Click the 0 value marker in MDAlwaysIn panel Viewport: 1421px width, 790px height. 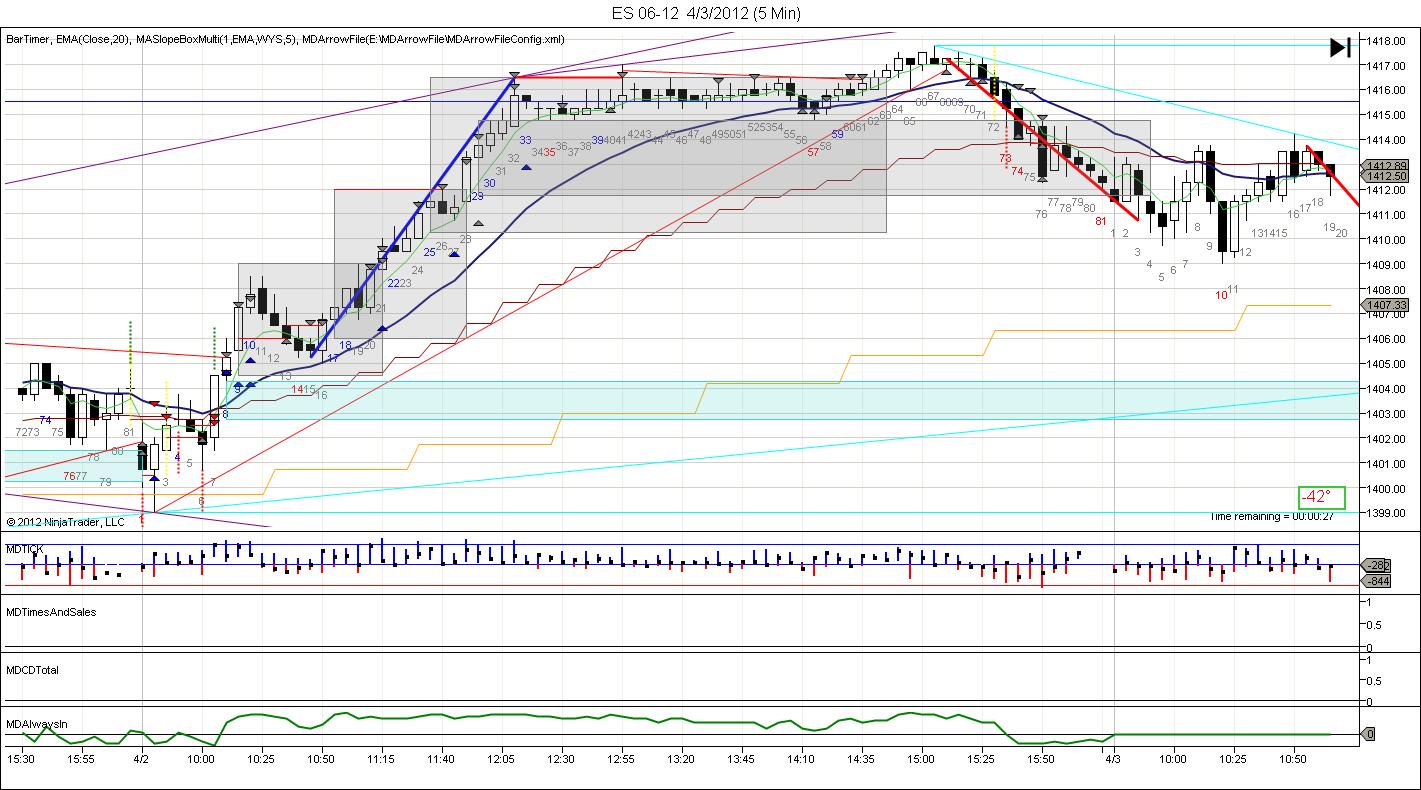click(1369, 734)
